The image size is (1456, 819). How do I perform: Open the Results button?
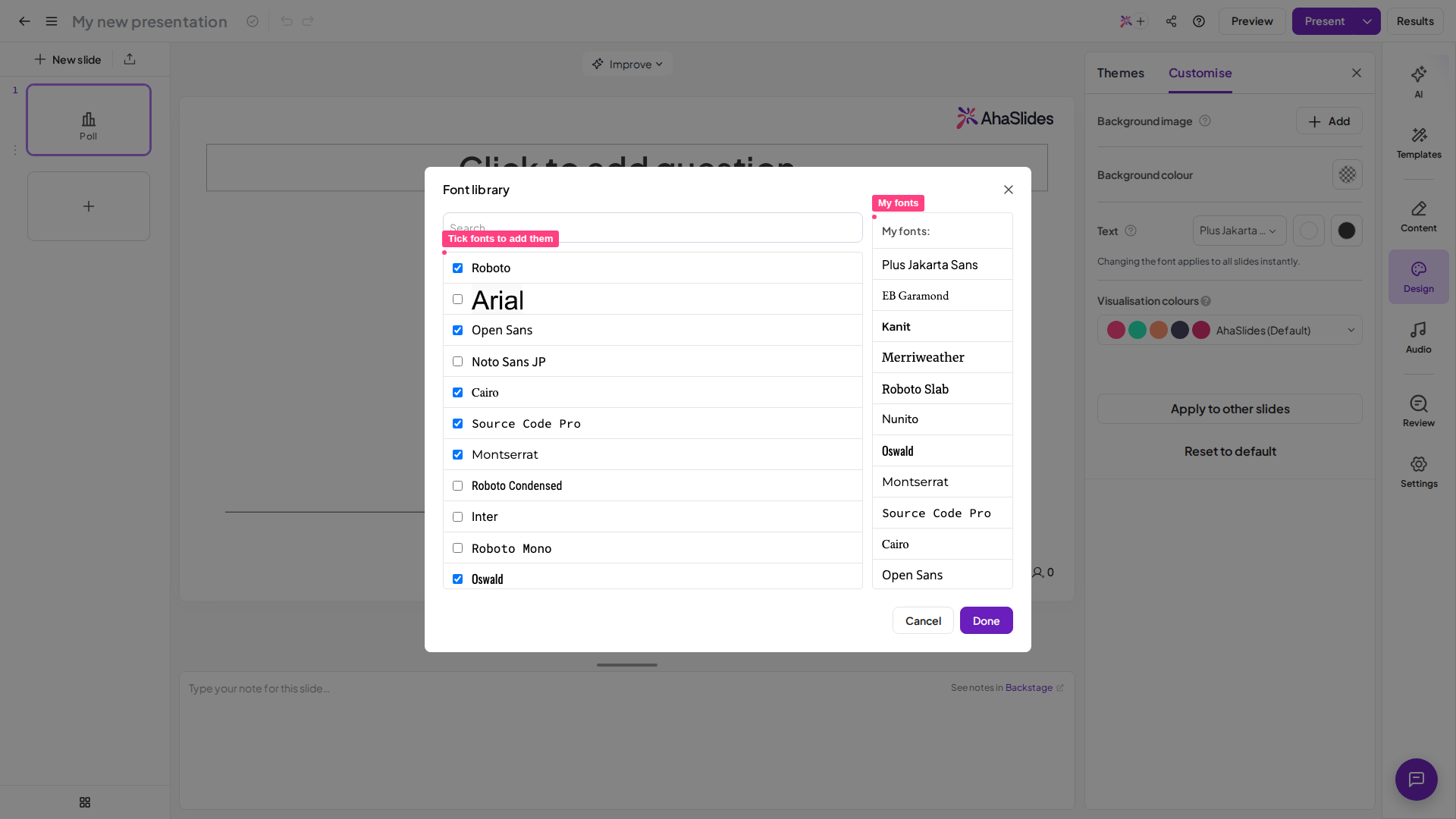coord(1415,21)
